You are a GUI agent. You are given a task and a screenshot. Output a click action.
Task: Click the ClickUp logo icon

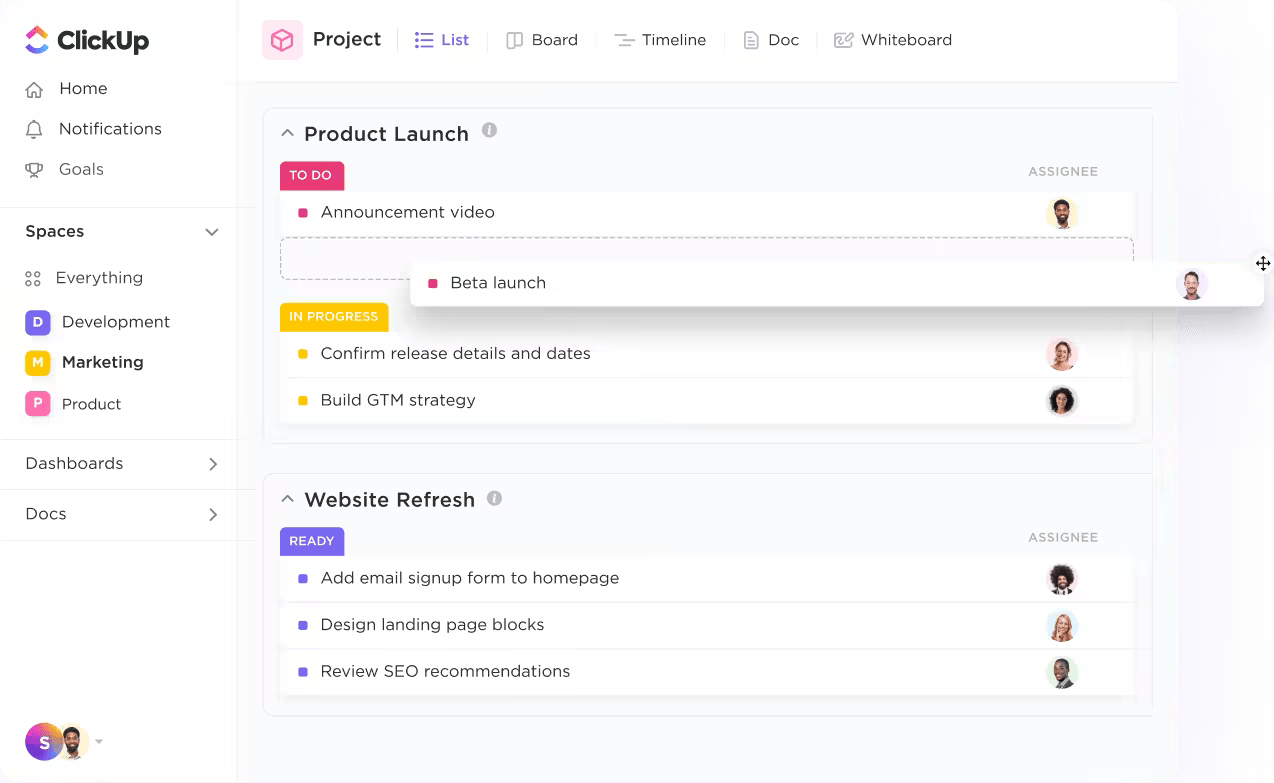tap(37, 40)
